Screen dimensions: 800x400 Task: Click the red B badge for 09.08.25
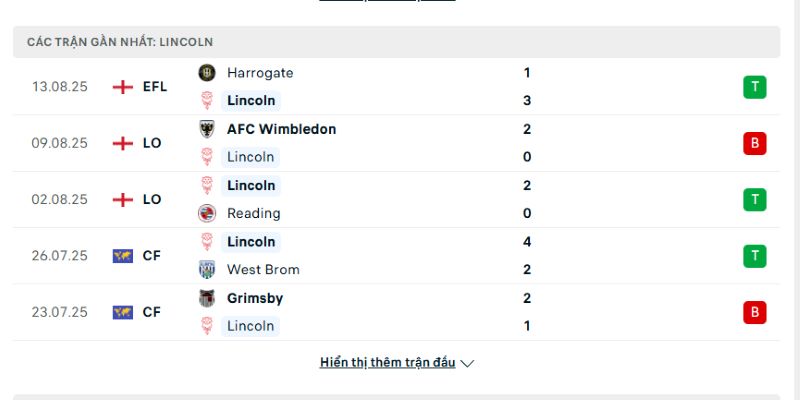coord(755,143)
